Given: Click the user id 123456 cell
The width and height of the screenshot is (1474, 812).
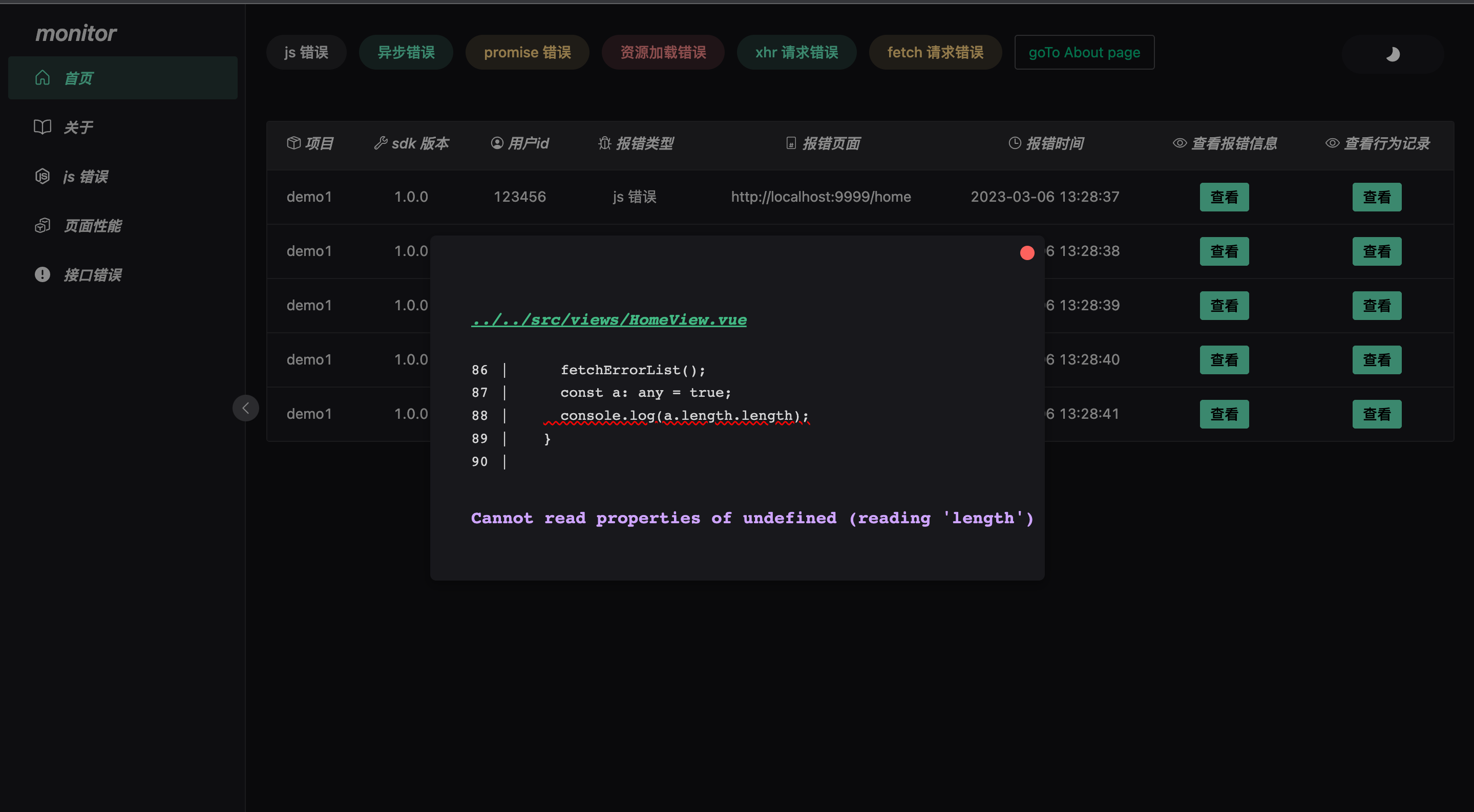Looking at the screenshot, I should click(519, 197).
